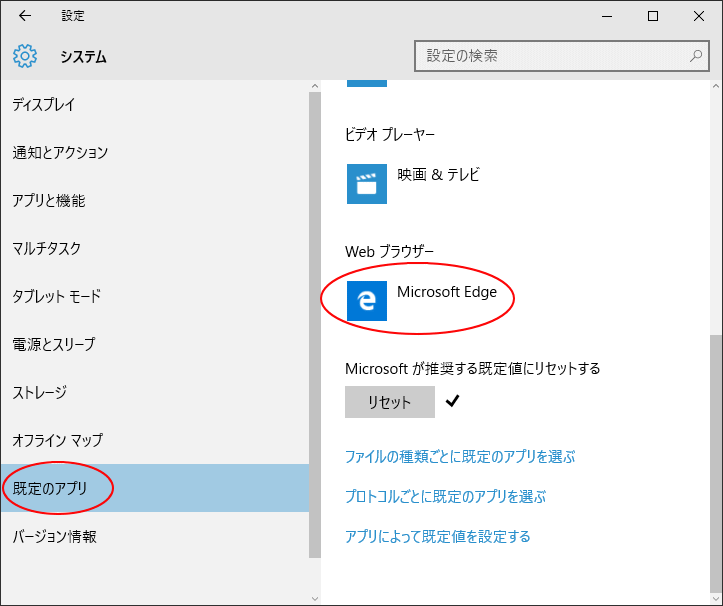This screenshot has height=606, width=723.
Task: Click the partially visible app icon above ビデオ プレーヤー
Action: click(367, 83)
